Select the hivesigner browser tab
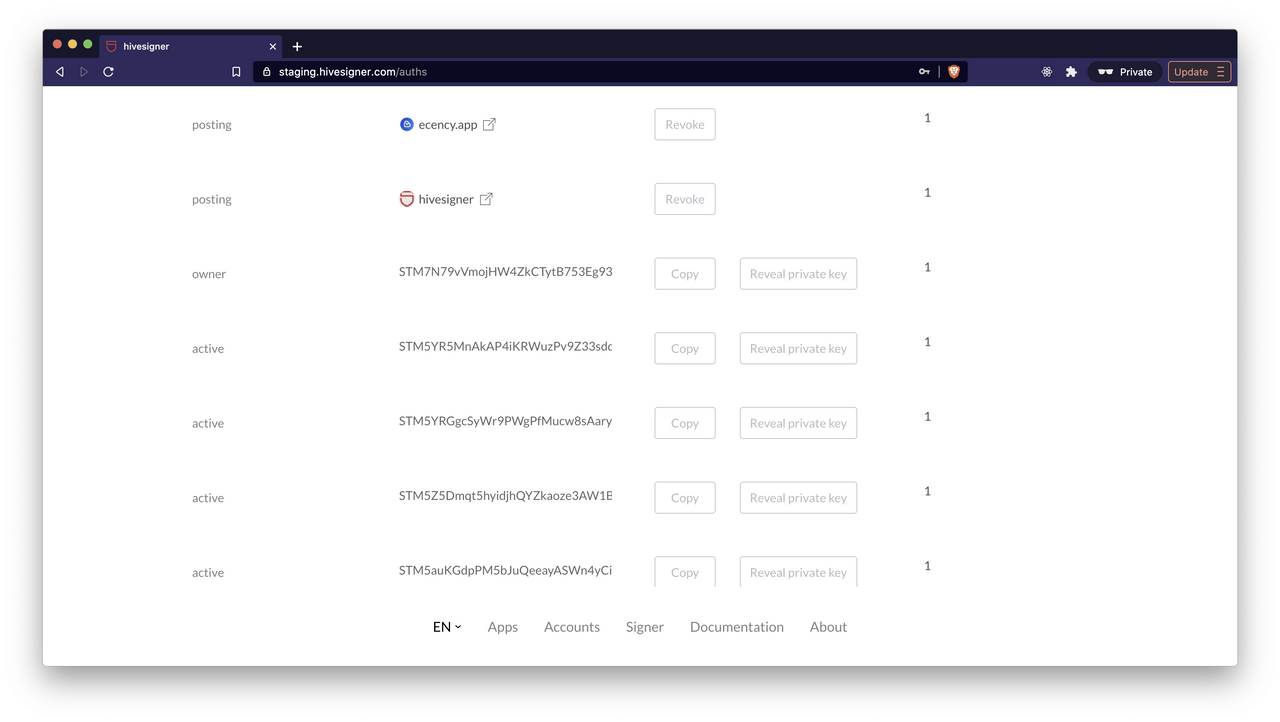The width and height of the screenshot is (1280, 722). tap(190, 46)
